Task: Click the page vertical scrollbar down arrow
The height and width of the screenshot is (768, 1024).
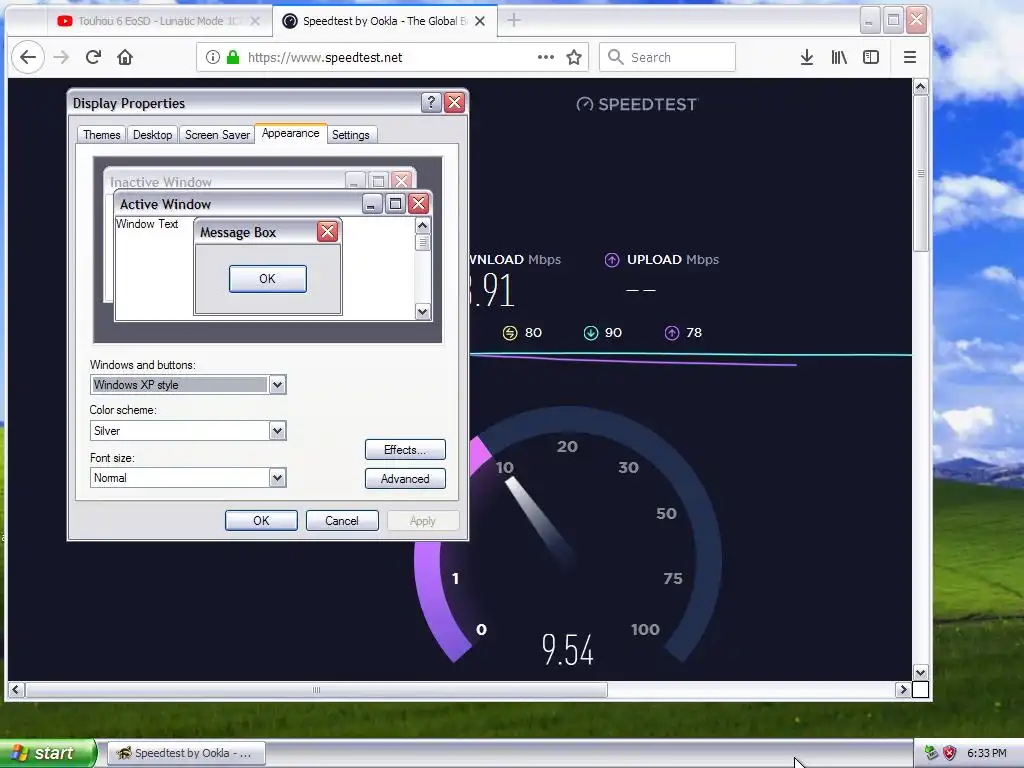Action: [921, 672]
